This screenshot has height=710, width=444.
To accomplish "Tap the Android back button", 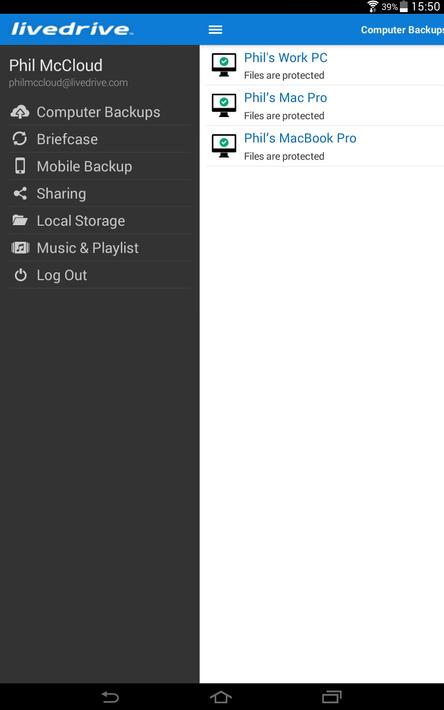I will (x=110, y=696).
